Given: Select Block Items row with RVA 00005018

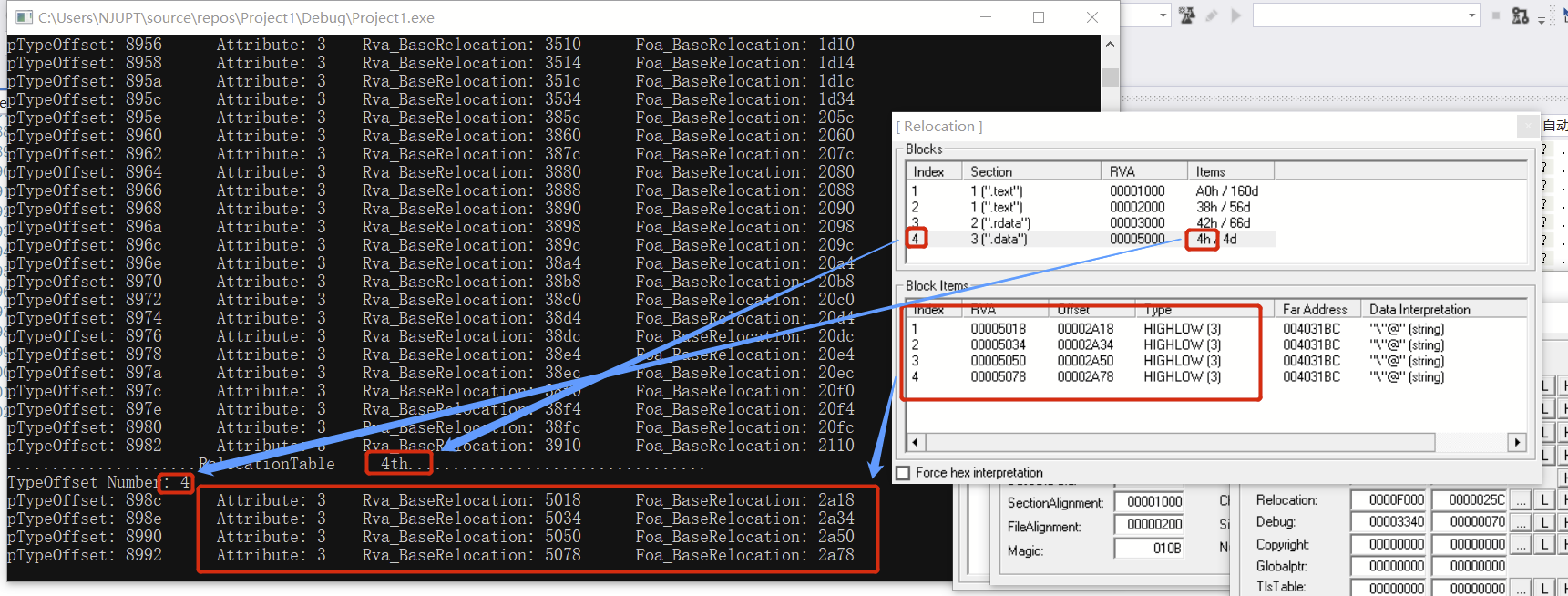Looking at the screenshot, I should click(1216, 329).
